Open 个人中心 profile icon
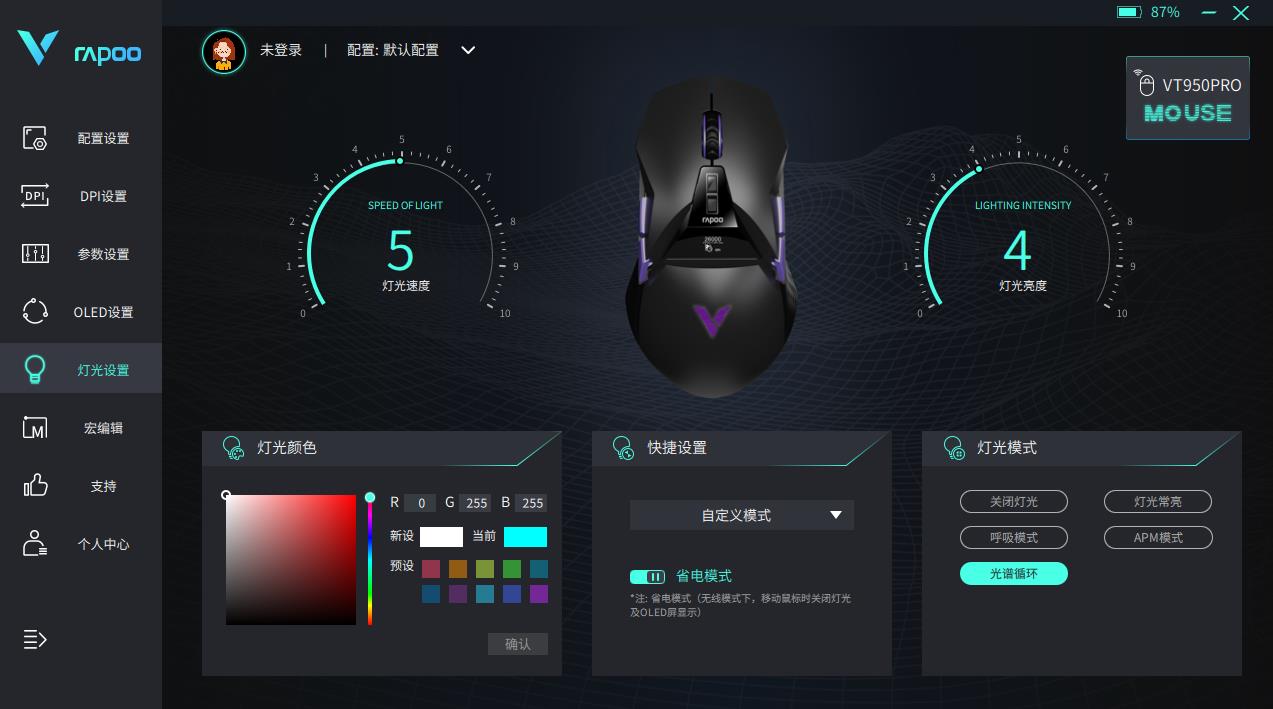The height and width of the screenshot is (709, 1273). (x=35, y=544)
